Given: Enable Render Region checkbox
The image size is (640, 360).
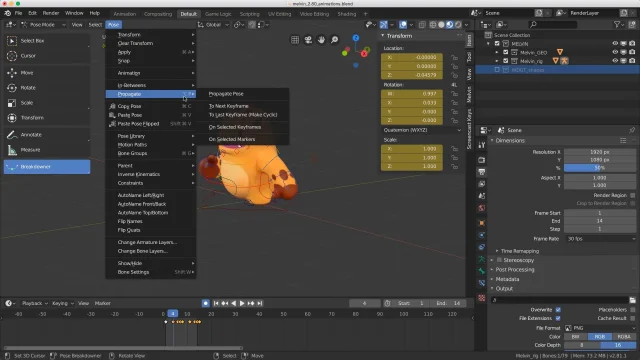Looking at the screenshot, I should 633,196.
